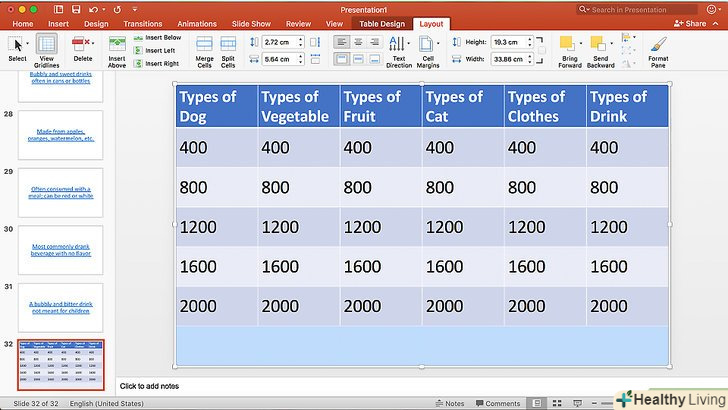Viewport: 728px width, 410px height.
Task: Click the Merge Cells icon
Action: pos(204,48)
